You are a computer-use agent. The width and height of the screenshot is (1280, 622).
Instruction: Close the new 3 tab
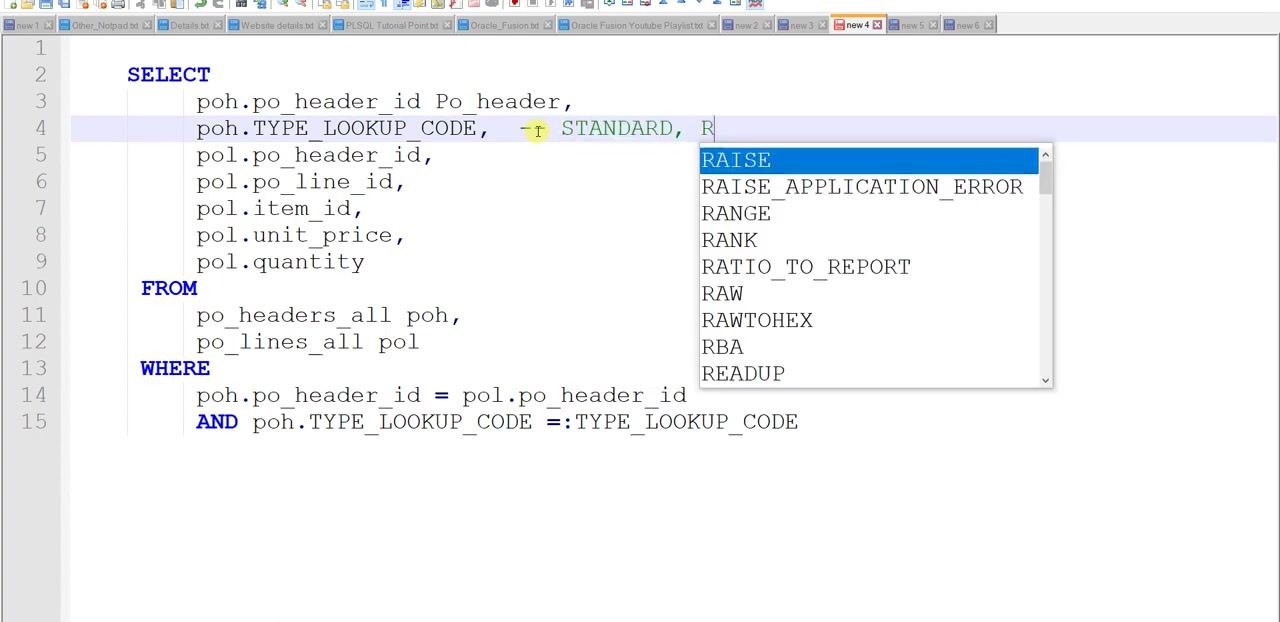pos(823,25)
